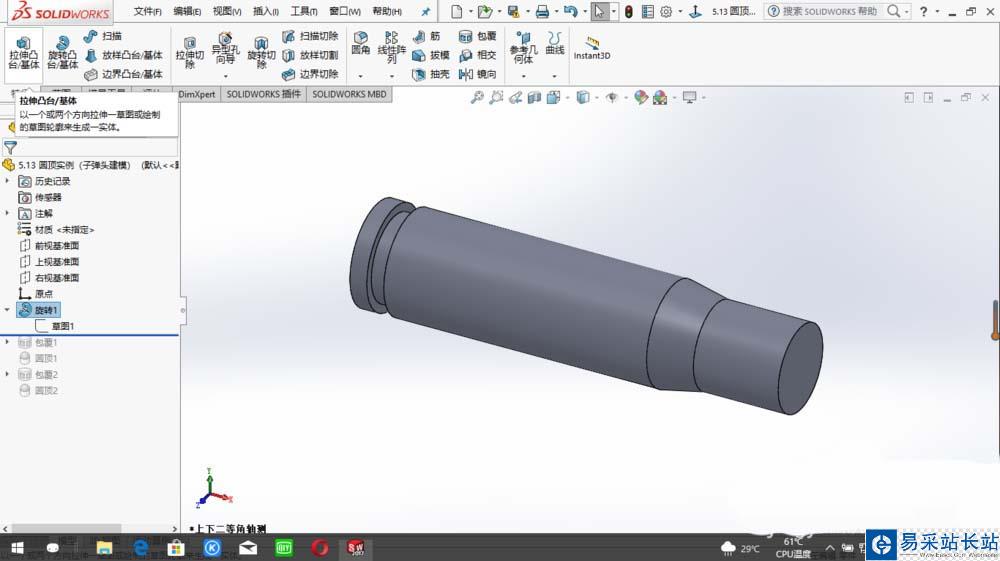Image resolution: width=1000 pixels, height=561 pixels.
Task: Click the Zoom to Fit magnifier icon
Action: [477, 98]
